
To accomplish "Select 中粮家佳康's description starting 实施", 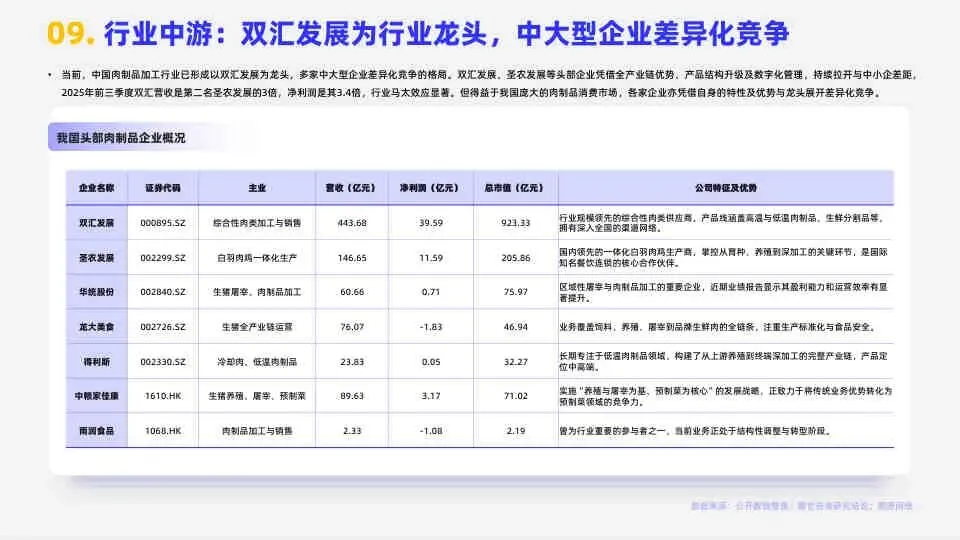I will tap(726, 396).
